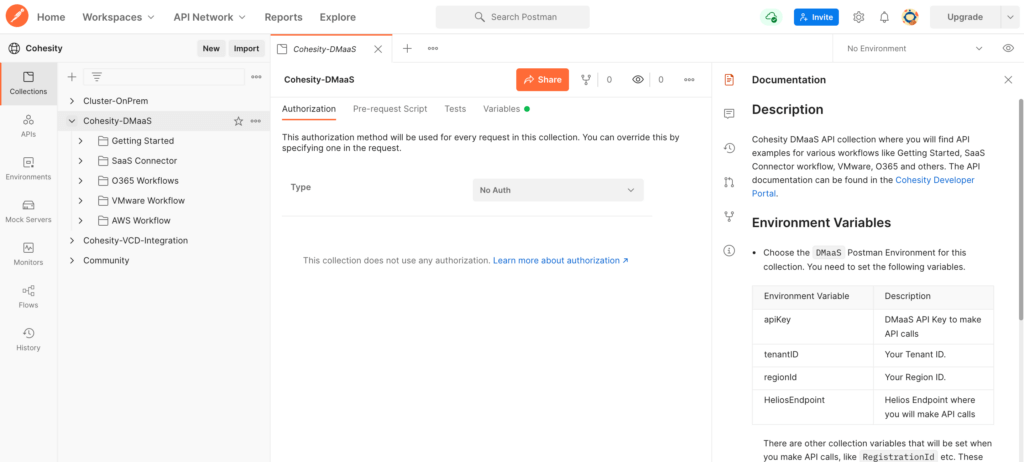Open the APIs sidebar section

click(x=28, y=124)
